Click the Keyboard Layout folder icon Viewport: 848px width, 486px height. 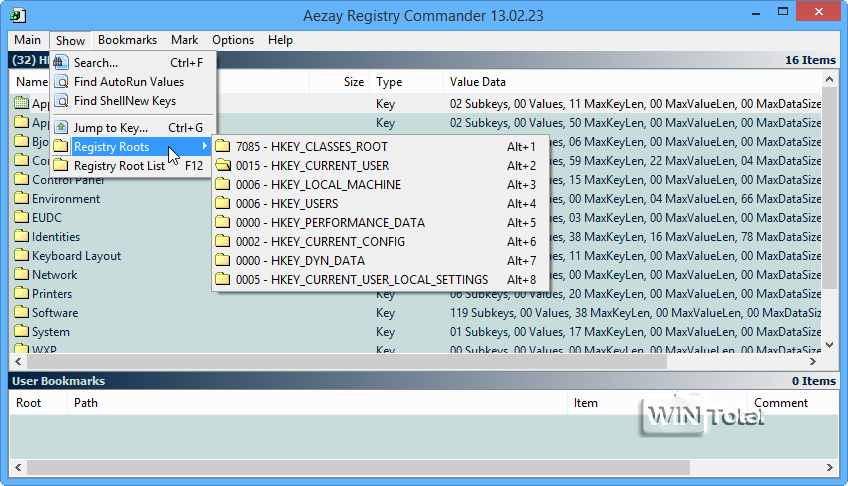click(22, 255)
